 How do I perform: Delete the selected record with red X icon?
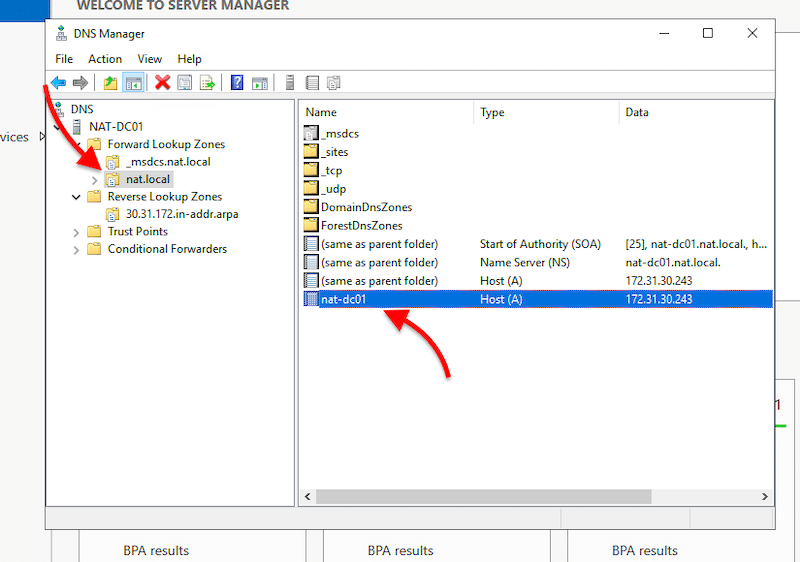tap(162, 83)
